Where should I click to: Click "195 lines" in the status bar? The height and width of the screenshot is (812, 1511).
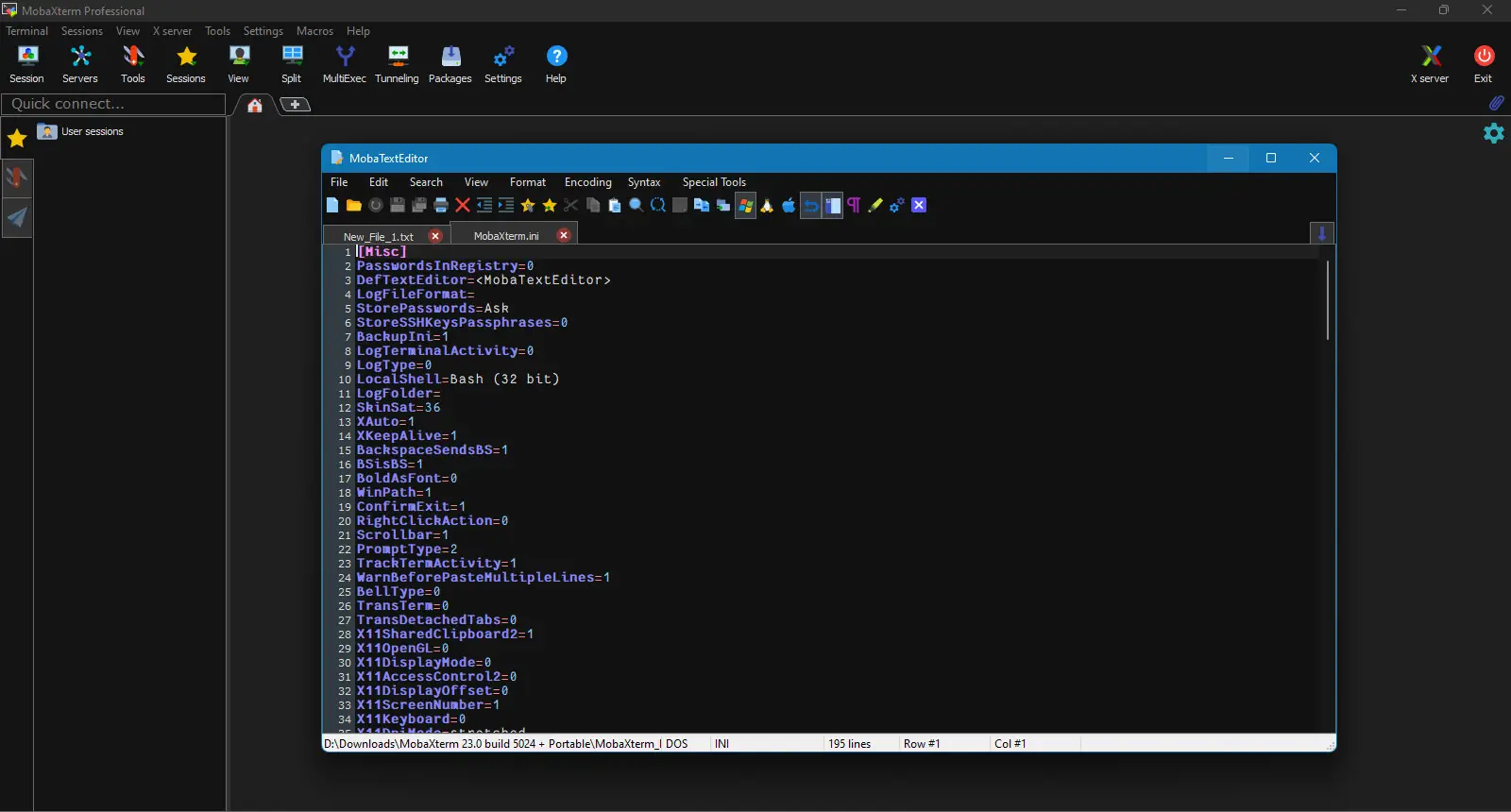point(850,744)
